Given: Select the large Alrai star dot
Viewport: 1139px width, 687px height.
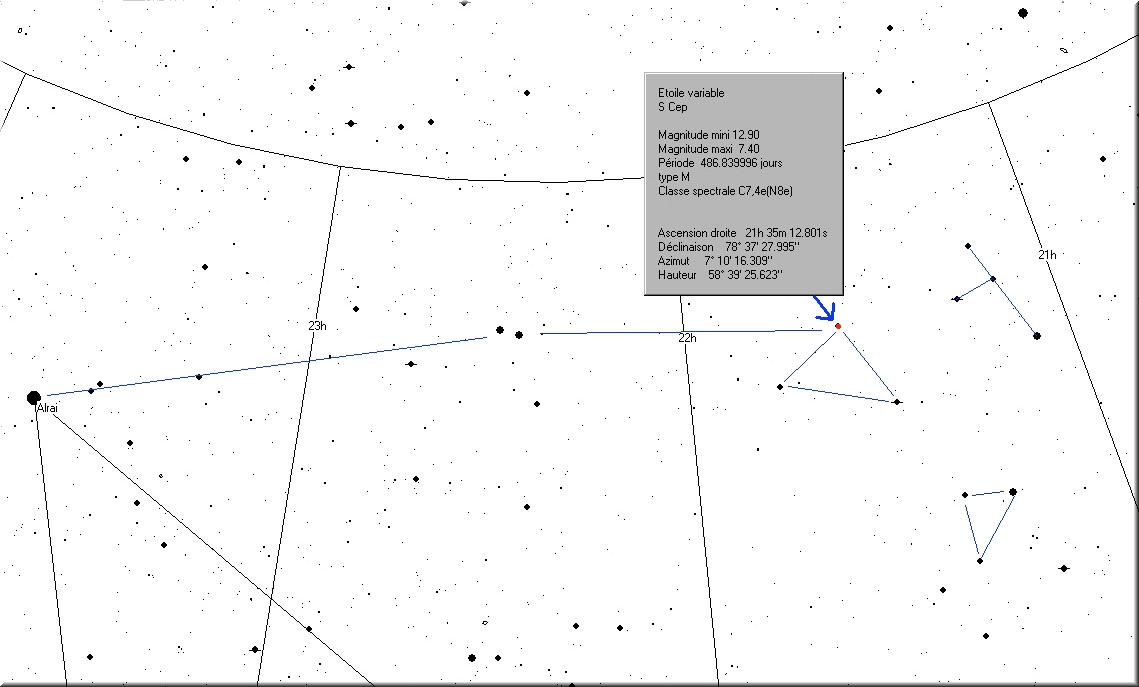Looking at the screenshot, I should (x=33, y=398).
